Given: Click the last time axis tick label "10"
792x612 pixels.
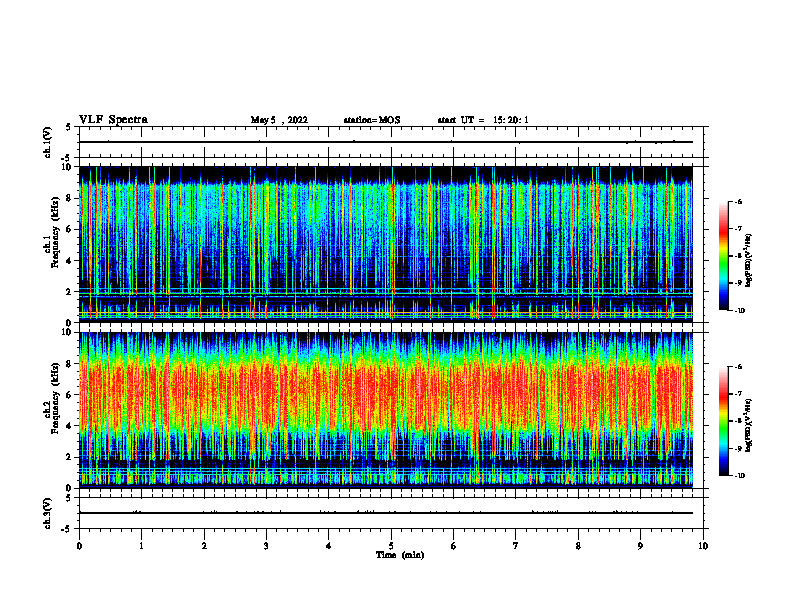Looking at the screenshot, I should [x=703, y=546].
